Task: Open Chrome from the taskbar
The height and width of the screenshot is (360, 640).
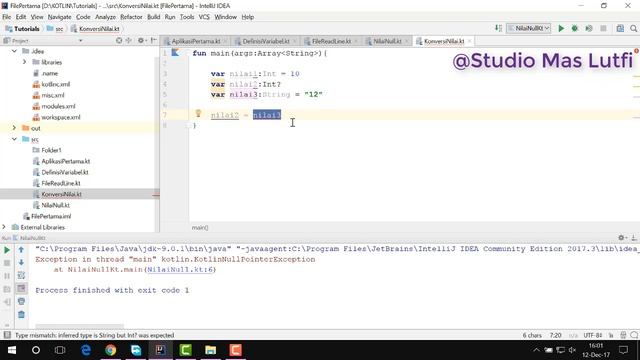Action: tap(110, 350)
